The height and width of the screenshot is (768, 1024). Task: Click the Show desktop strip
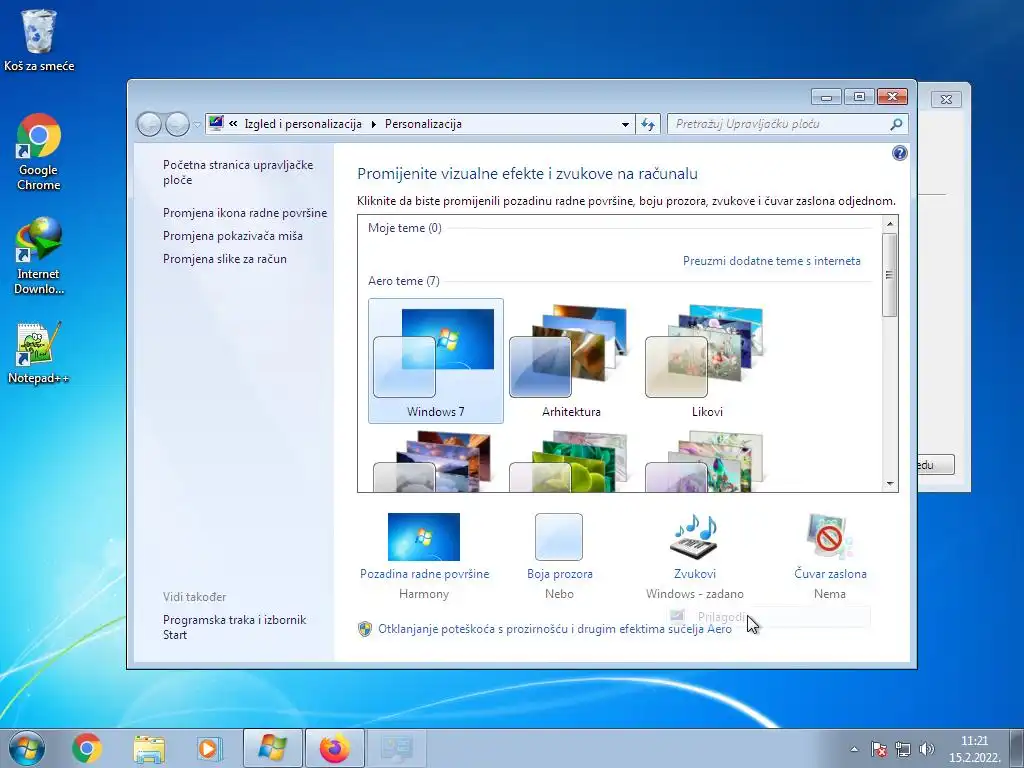tap(1017, 748)
